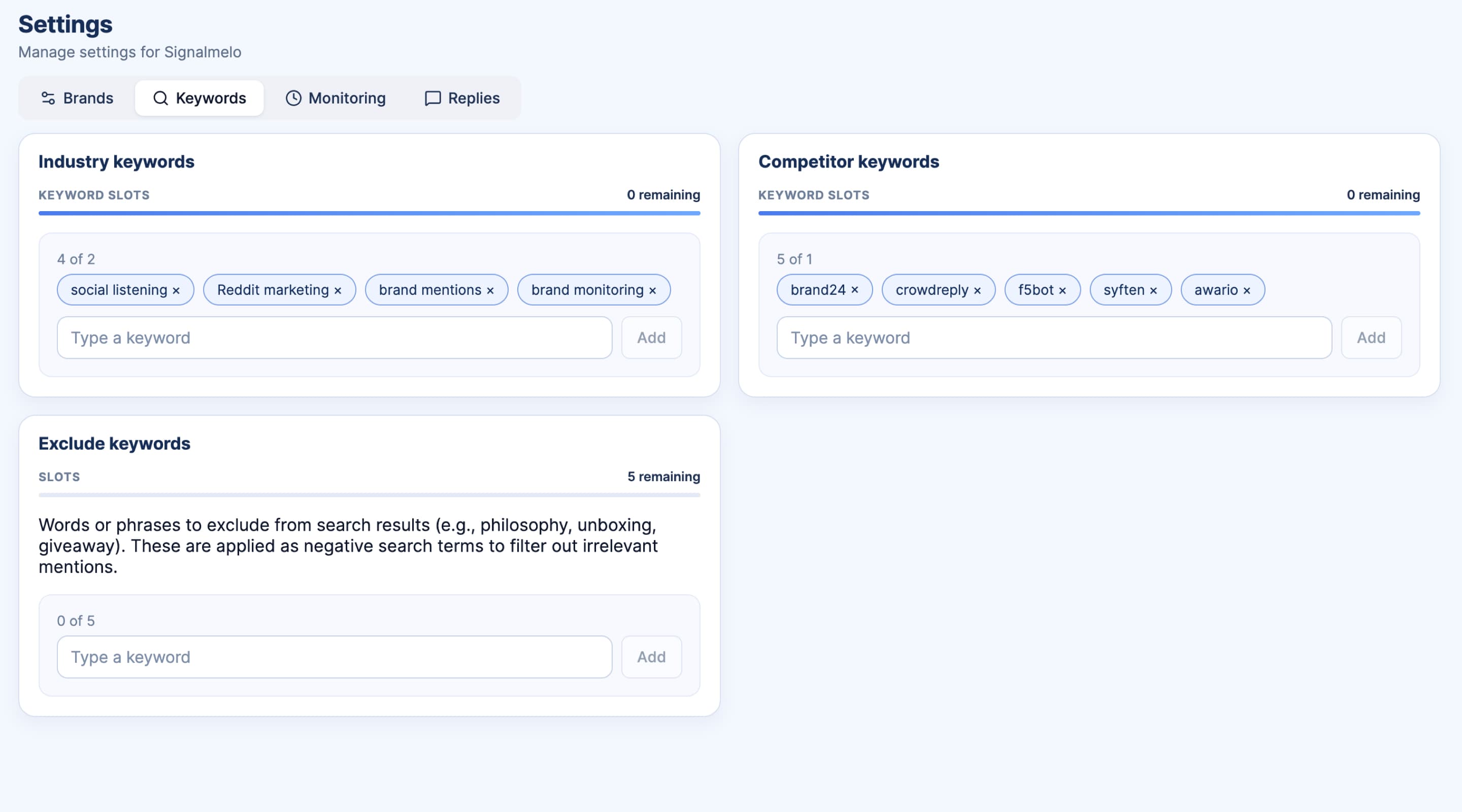This screenshot has width=1462, height=812.
Task: Click Add in Competitor keywords
Action: click(1371, 337)
